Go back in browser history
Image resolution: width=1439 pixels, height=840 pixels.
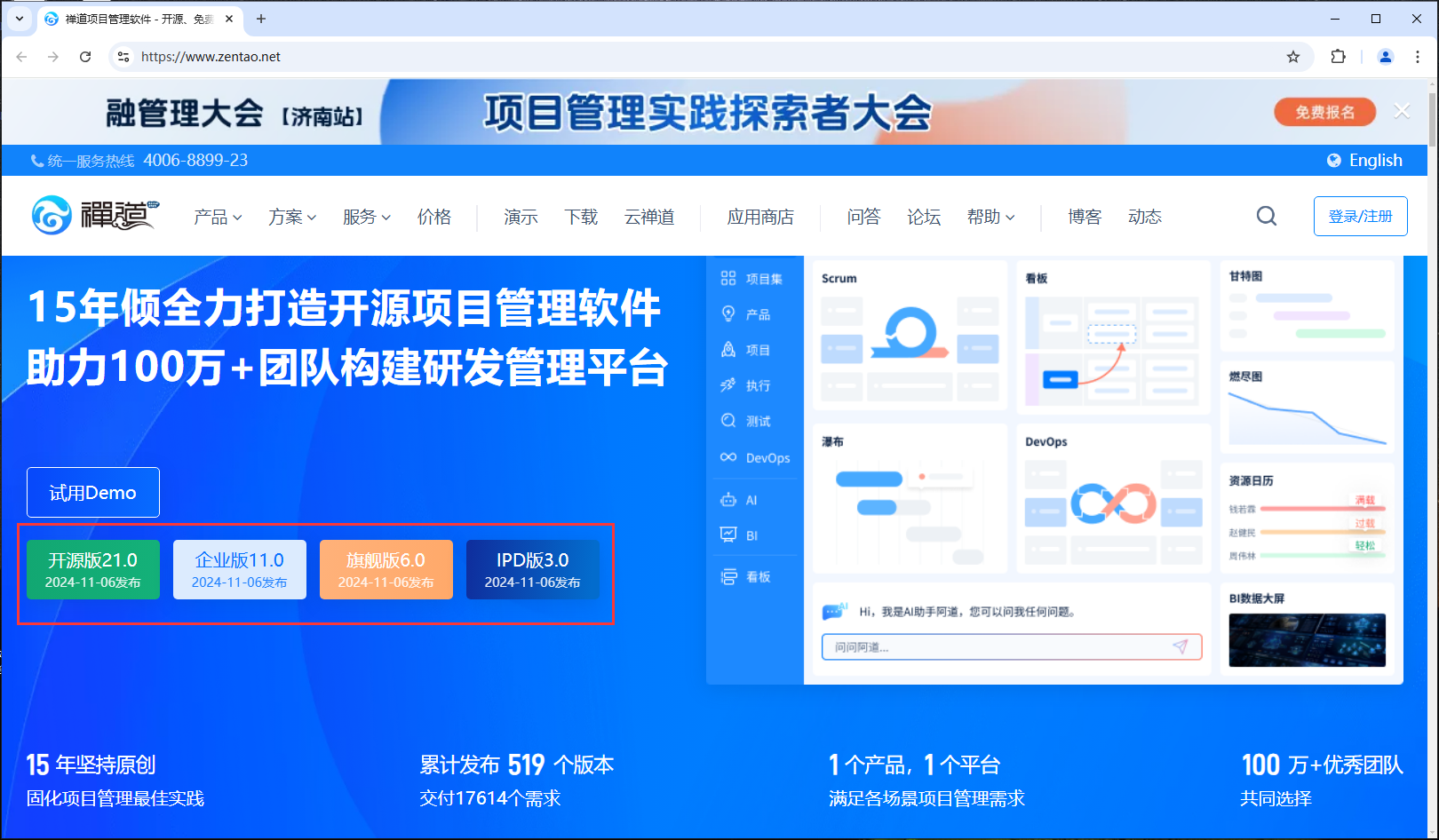pyautogui.click(x=21, y=57)
